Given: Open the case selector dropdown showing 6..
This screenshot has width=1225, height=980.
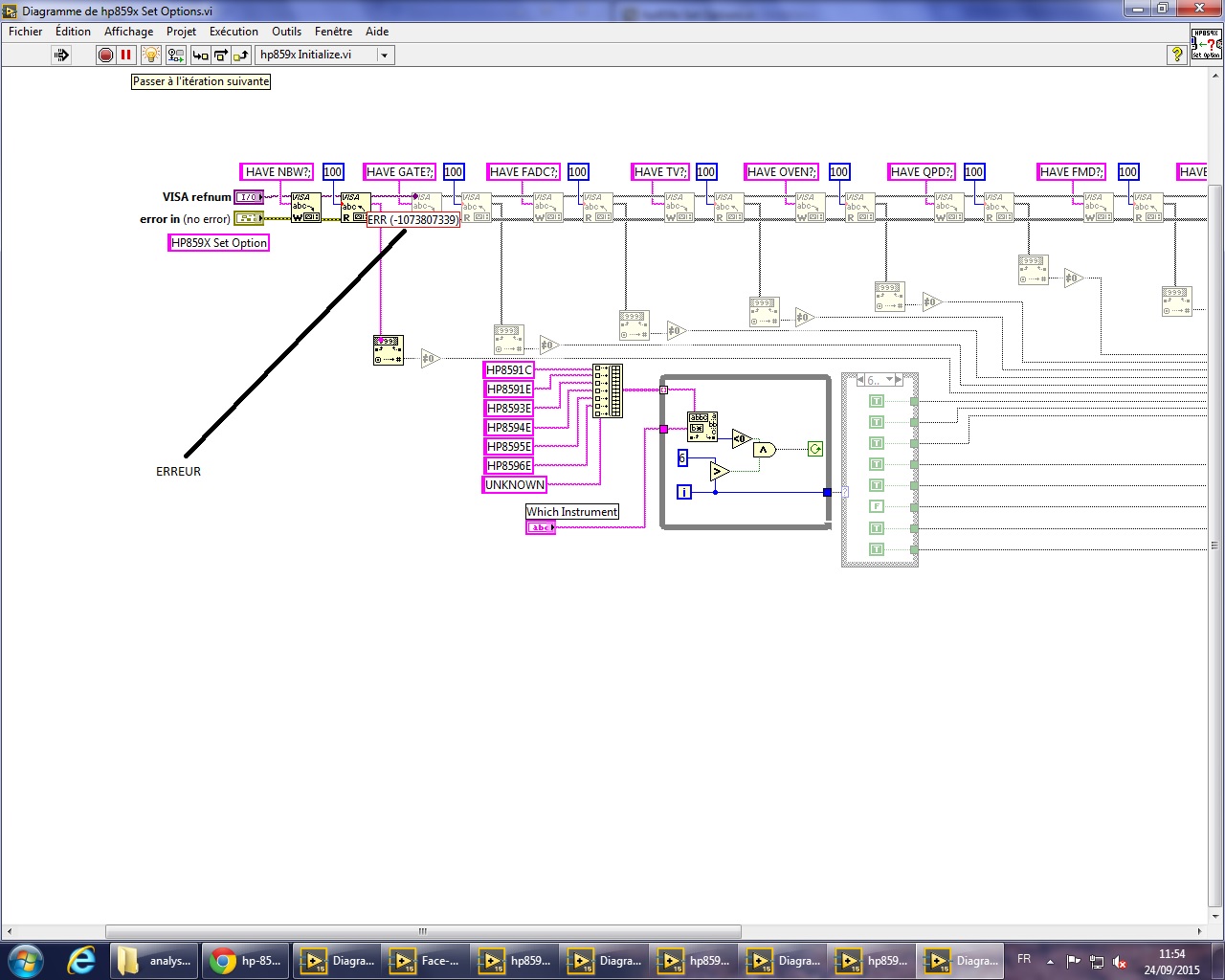Looking at the screenshot, I should pos(889,380).
